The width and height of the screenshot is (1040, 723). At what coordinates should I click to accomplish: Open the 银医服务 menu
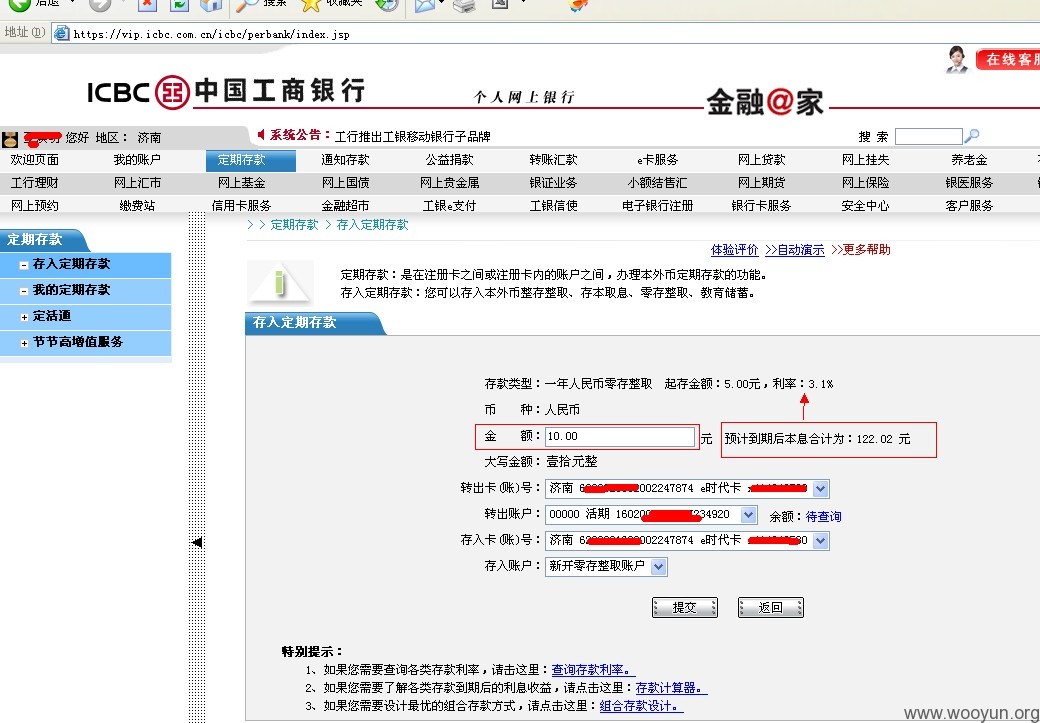click(969, 182)
